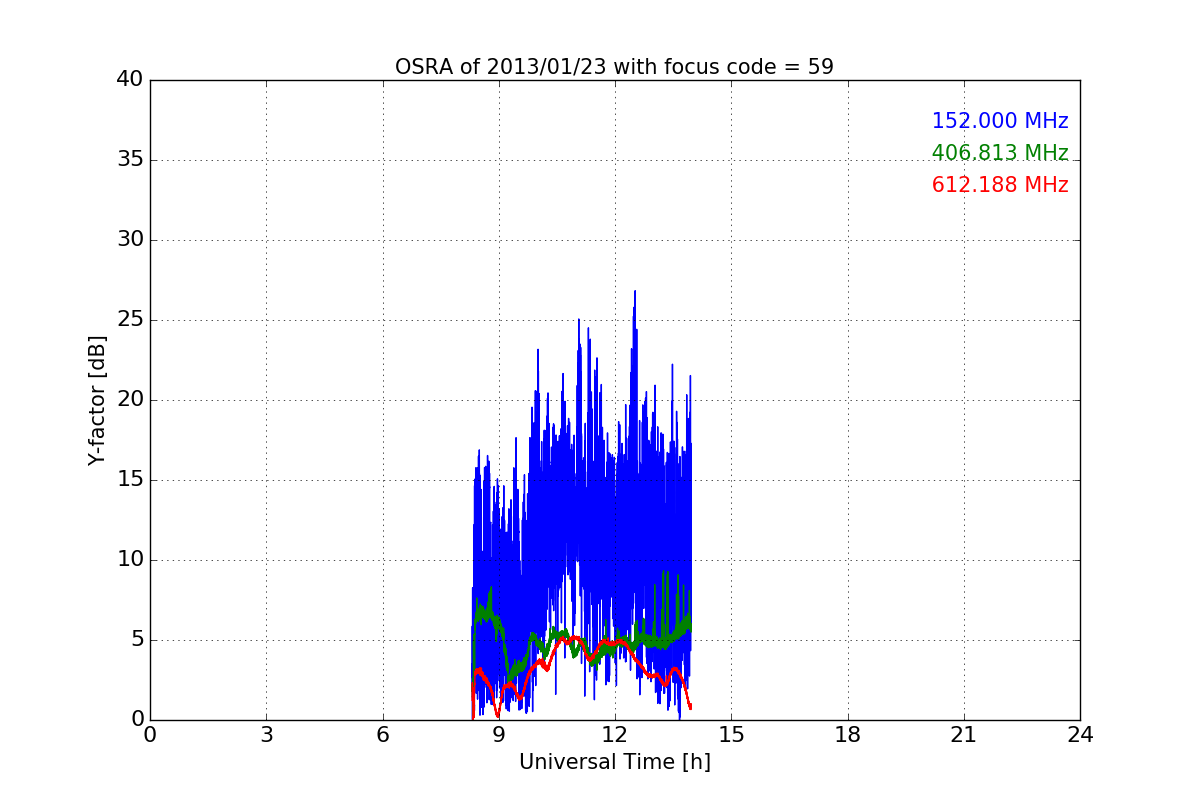Click the y-axis tick value 40
This screenshot has width=1200, height=800.
(129, 80)
